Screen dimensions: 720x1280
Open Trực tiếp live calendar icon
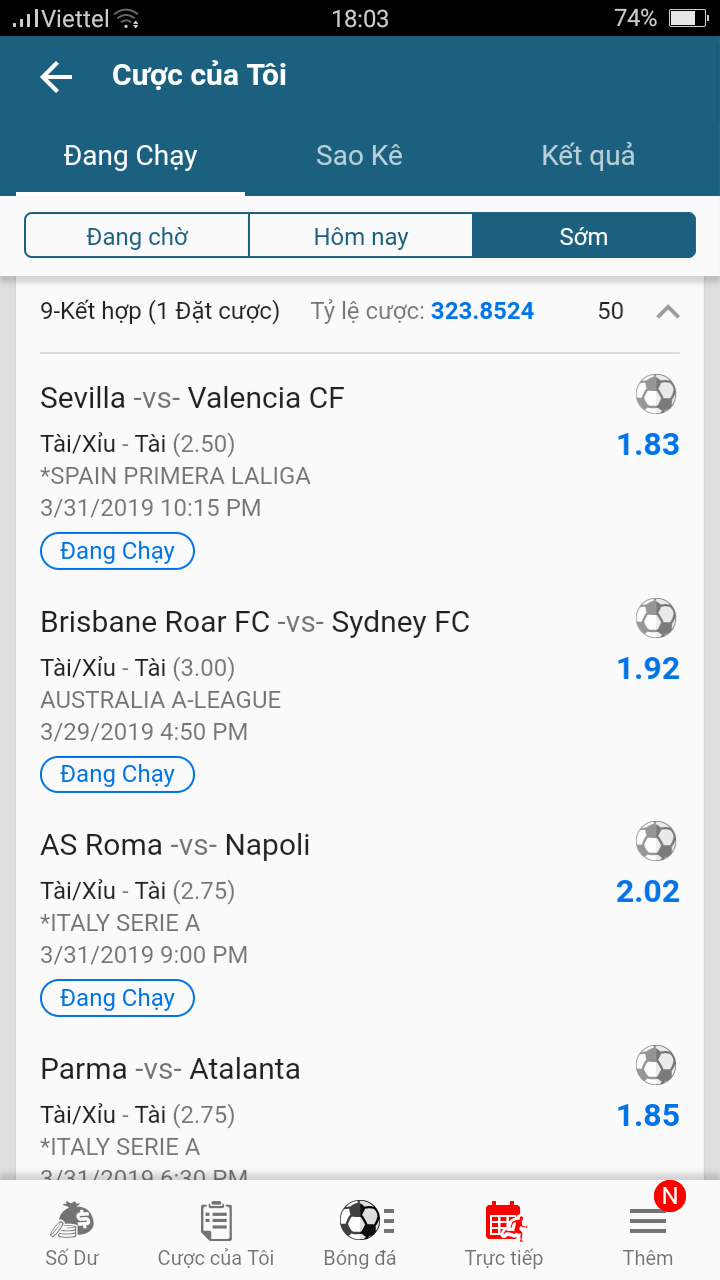tap(505, 1222)
